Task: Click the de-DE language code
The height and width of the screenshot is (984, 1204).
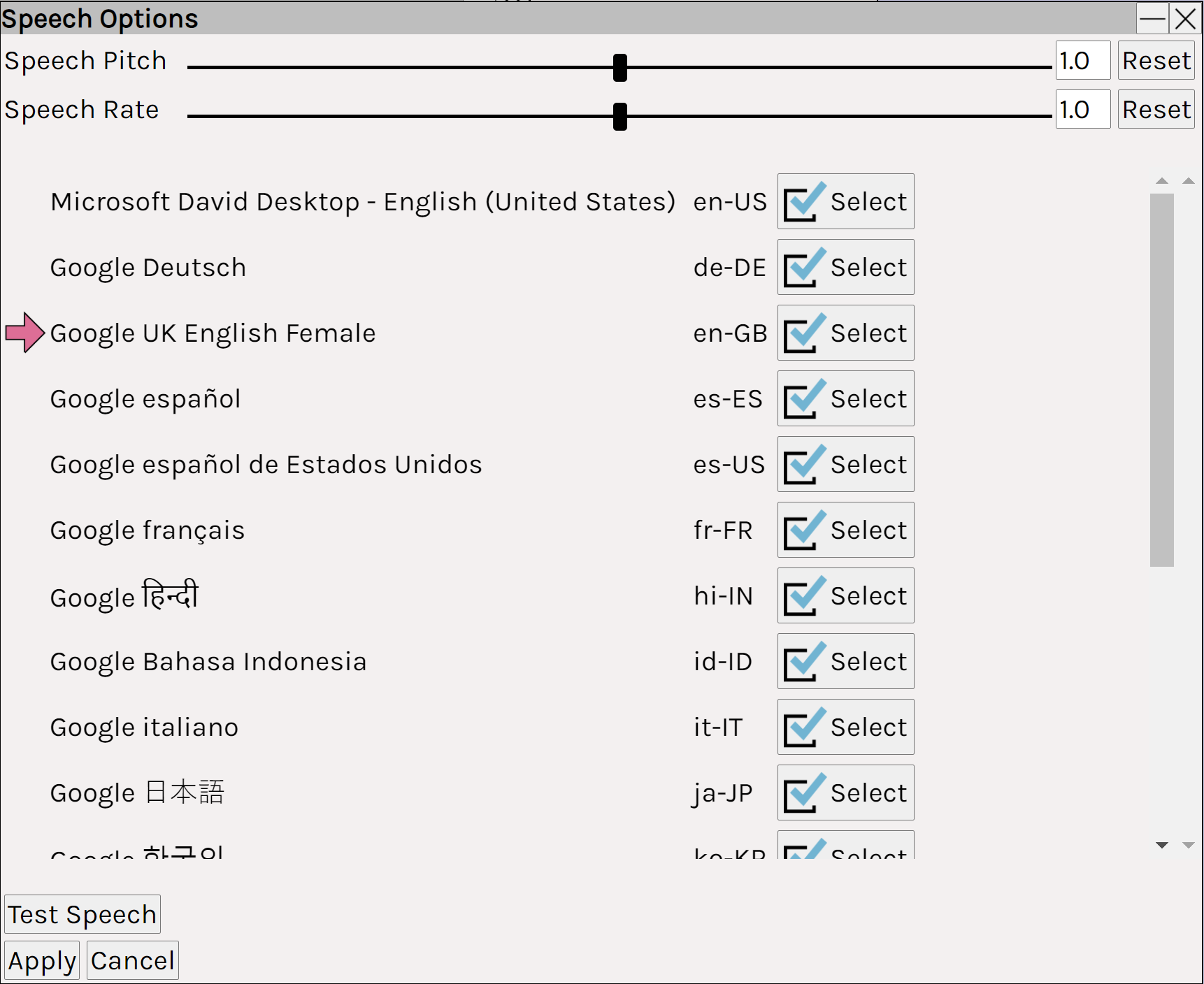Action: tap(729, 268)
